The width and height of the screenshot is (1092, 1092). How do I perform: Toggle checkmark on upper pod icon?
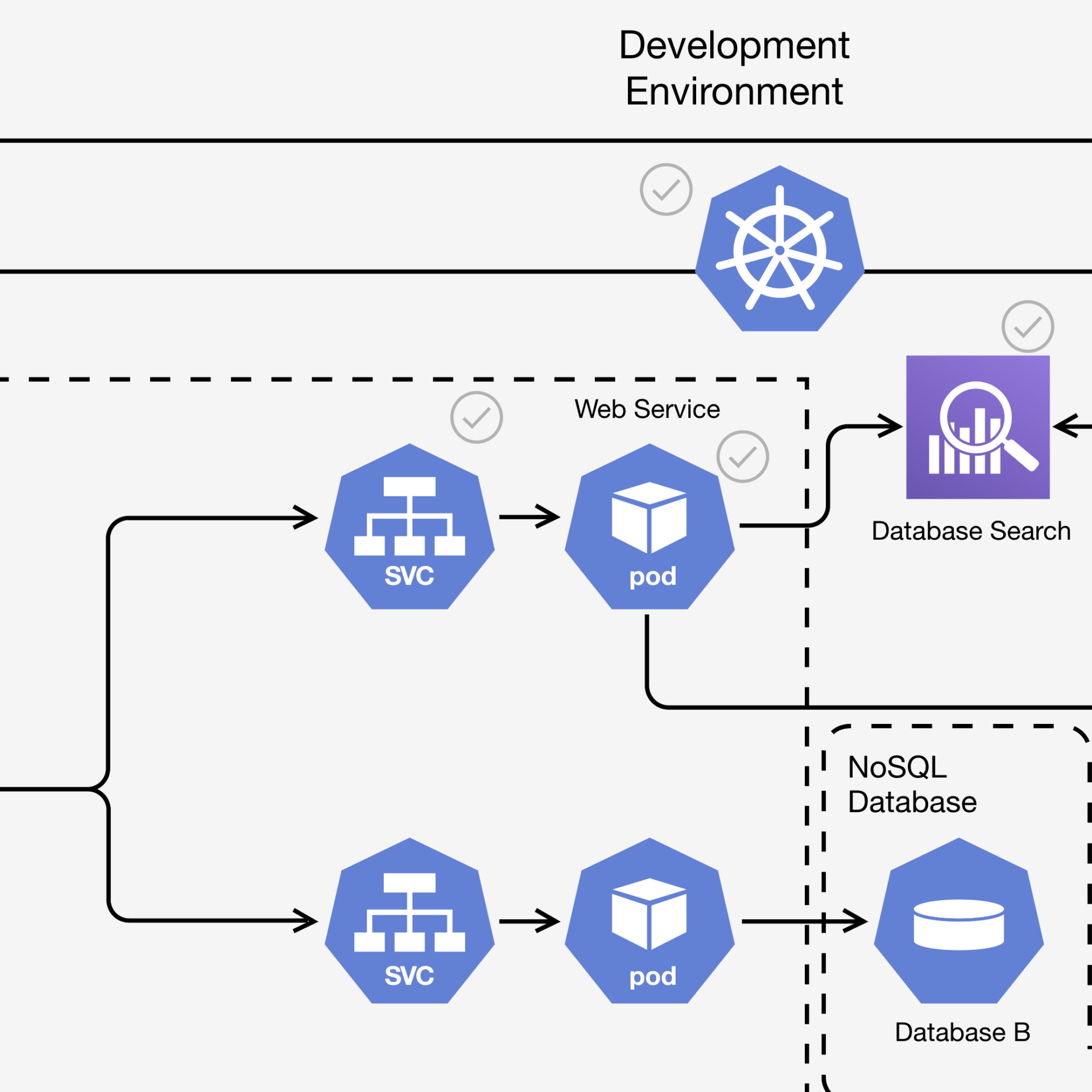[x=743, y=457]
